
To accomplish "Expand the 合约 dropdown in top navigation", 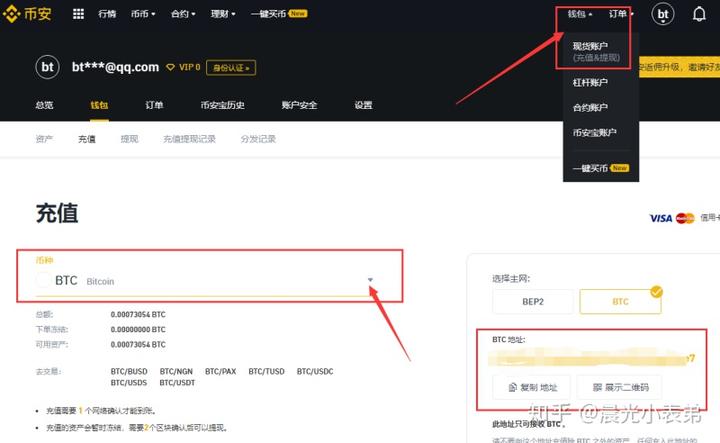I will coord(183,14).
